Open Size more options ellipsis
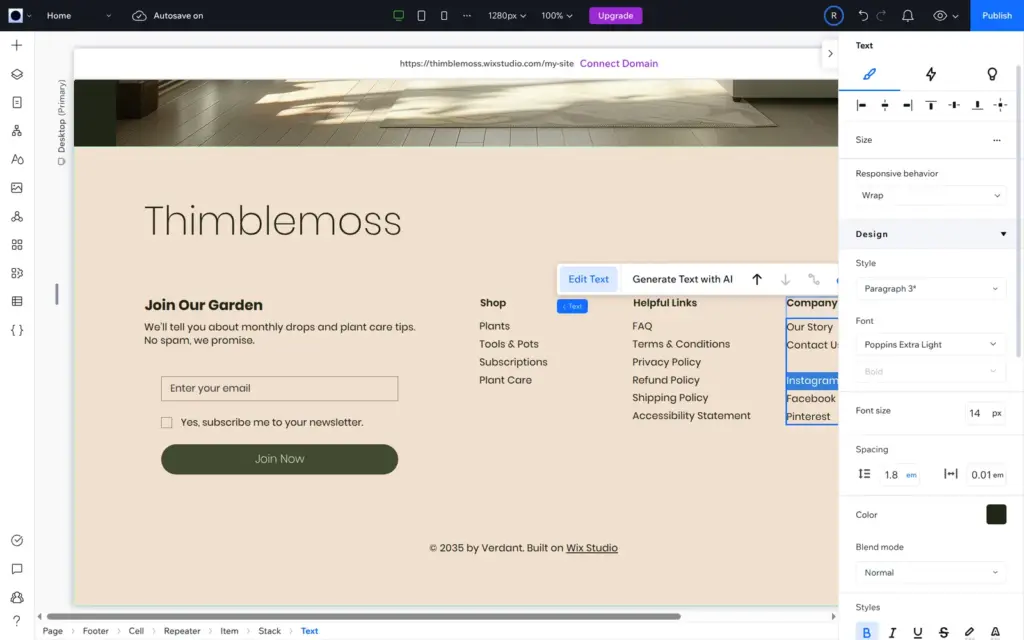Screen dimensions: 1024x640 [x=997, y=140]
